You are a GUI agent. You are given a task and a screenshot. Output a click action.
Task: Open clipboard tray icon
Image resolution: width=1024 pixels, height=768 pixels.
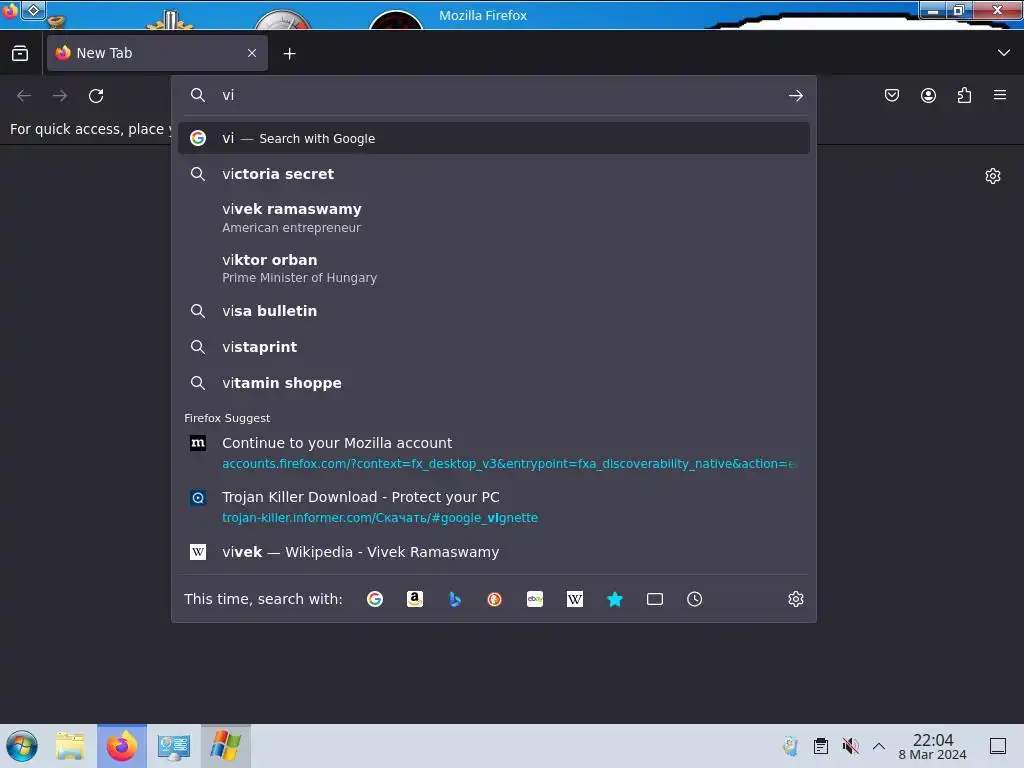[x=821, y=746]
